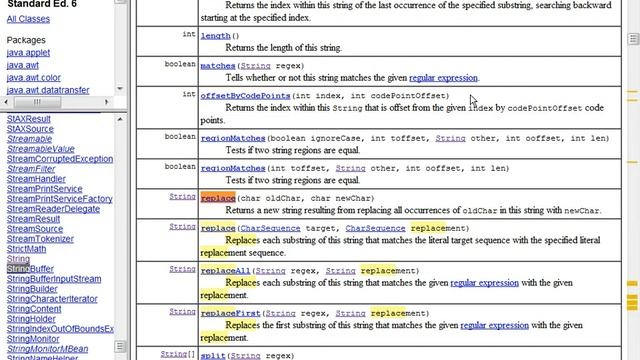
Task: Open the StringCharacterIterator class link
Action: (52, 299)
